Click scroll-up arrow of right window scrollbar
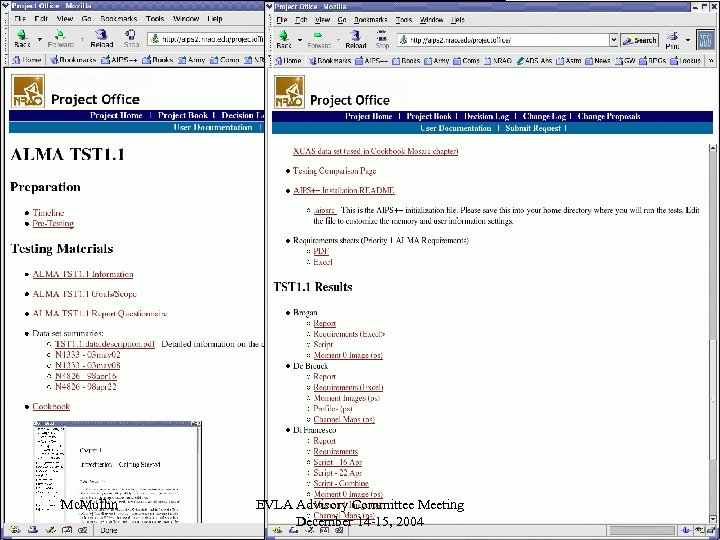 713,148
